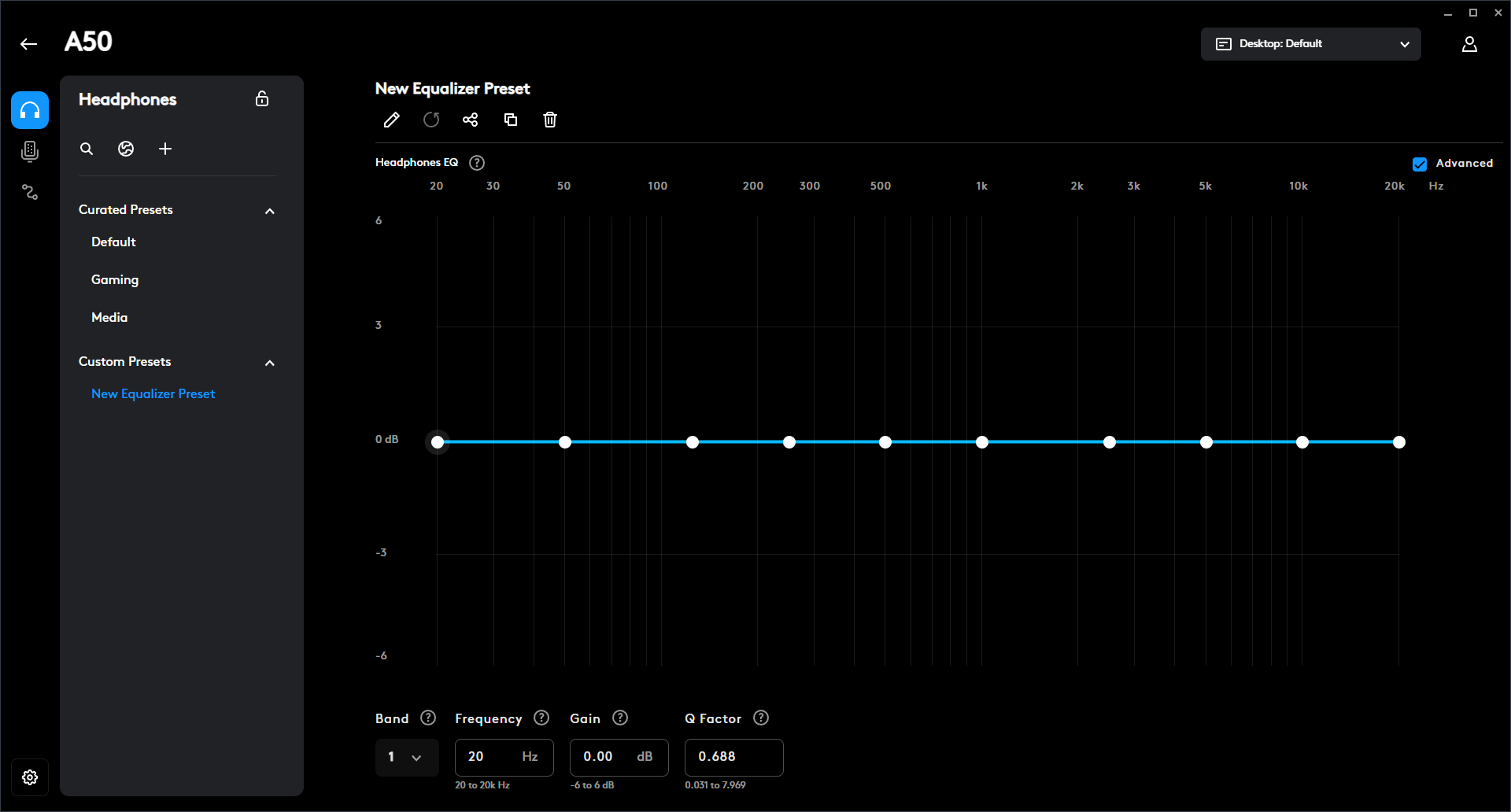Screen dimensions: 1511x812
Task: Click the Headphones panel heading
Action: pyautogui.click(x=127, y=100)
